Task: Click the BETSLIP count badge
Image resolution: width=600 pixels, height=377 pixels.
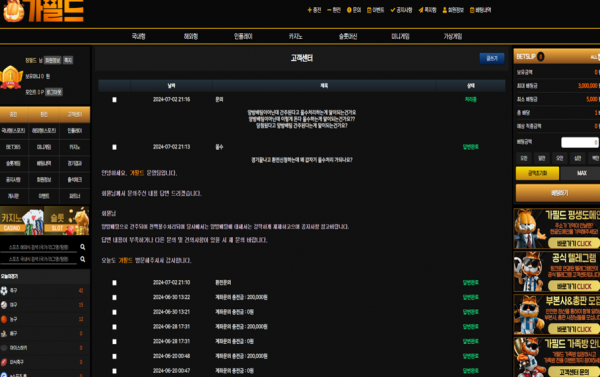Action: pos(540,57)
